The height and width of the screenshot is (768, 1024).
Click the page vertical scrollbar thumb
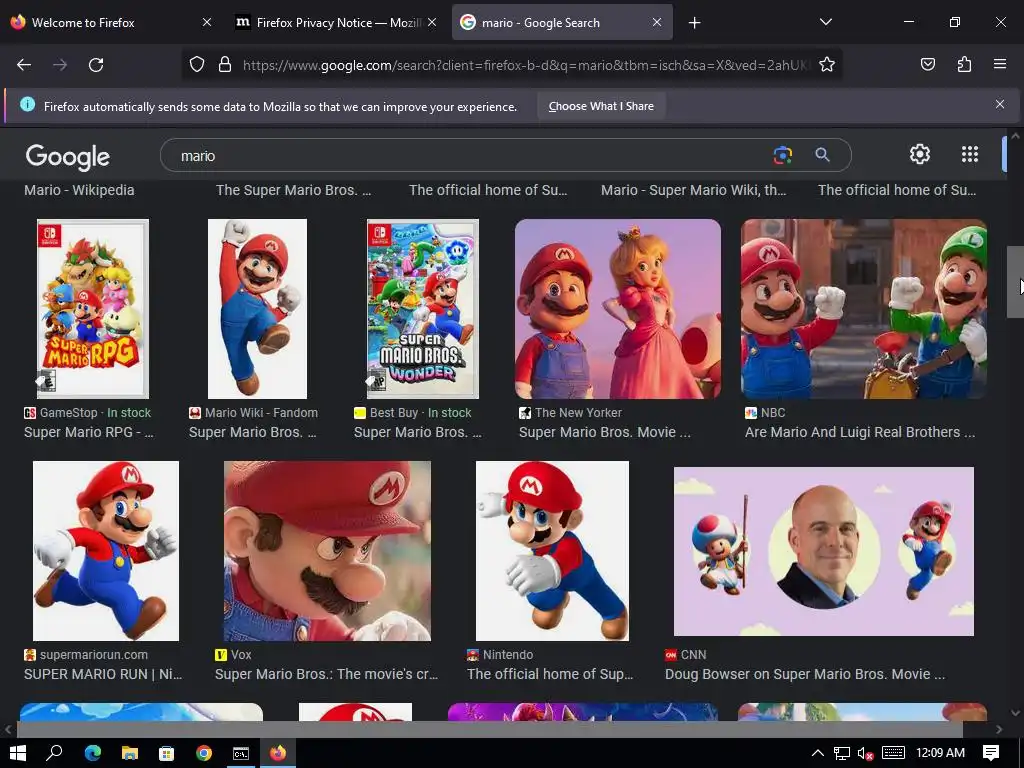[1015, 282]
